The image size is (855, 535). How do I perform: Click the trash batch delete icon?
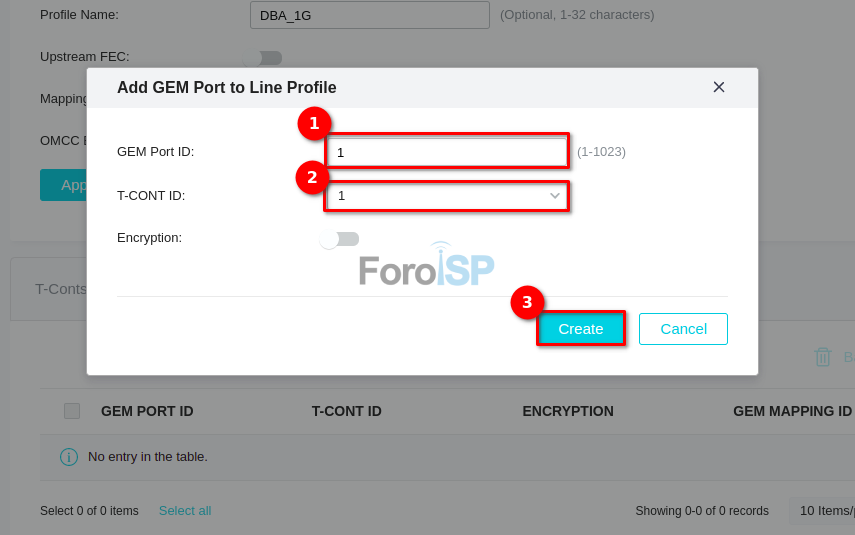[823, 357]
